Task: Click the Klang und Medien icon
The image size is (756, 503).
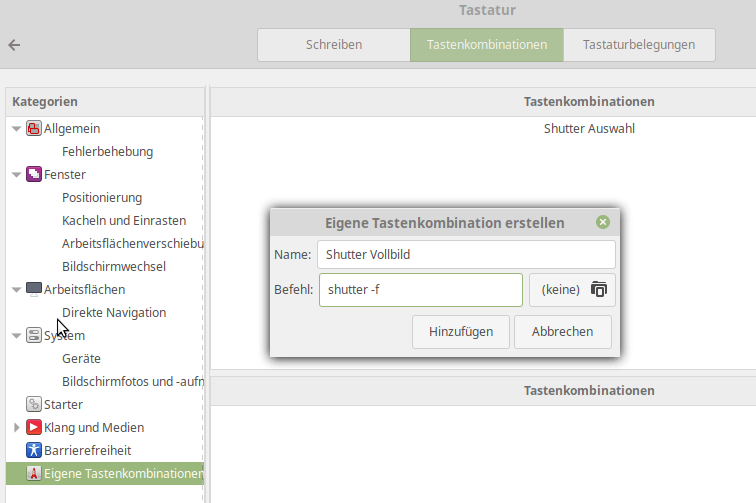Action: tap(33, 428)
